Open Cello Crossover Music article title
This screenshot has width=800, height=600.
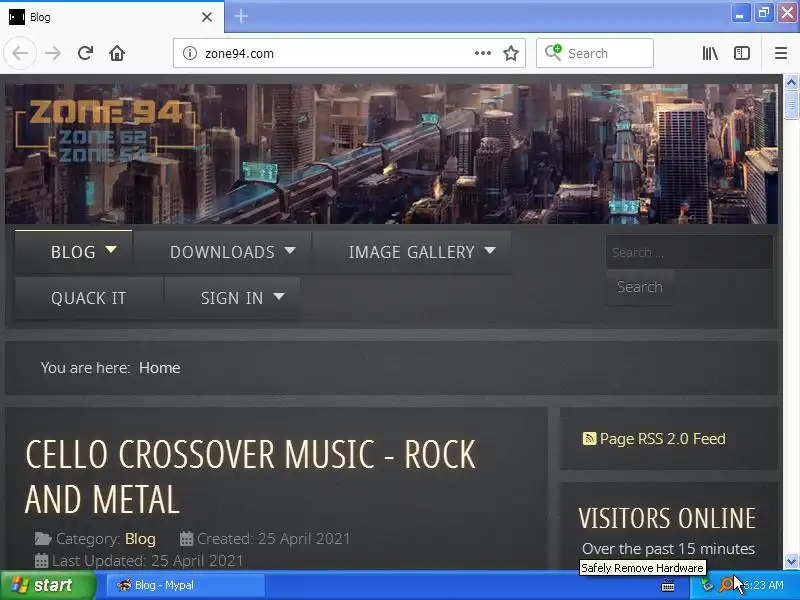[x=250, y=477]
